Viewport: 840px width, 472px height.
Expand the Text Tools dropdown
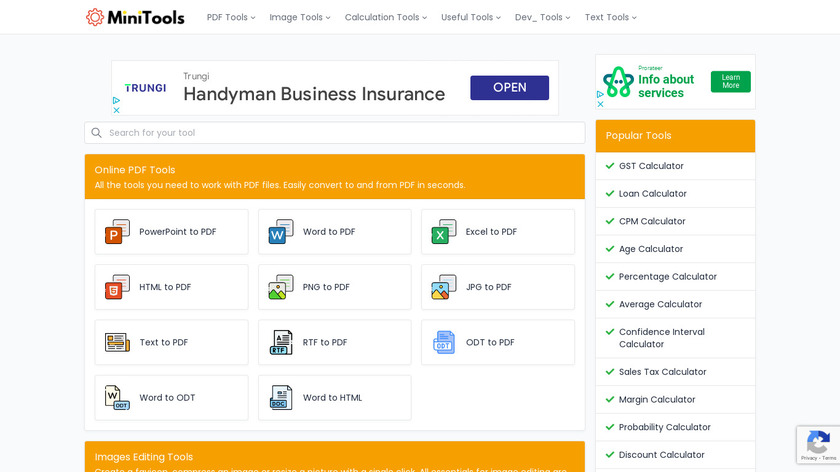pyautogui.click(x=610, y=17)
